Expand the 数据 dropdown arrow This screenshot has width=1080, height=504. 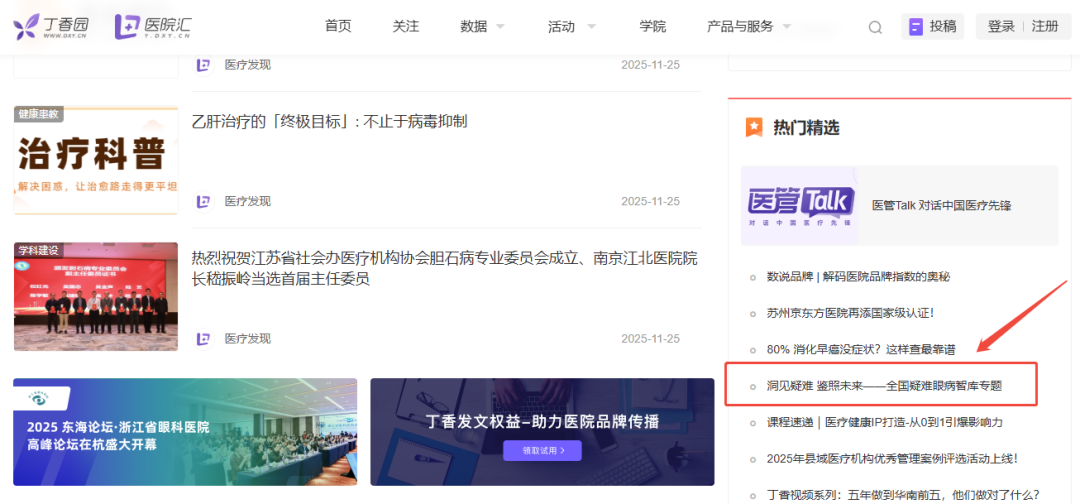tap(501, 27)
